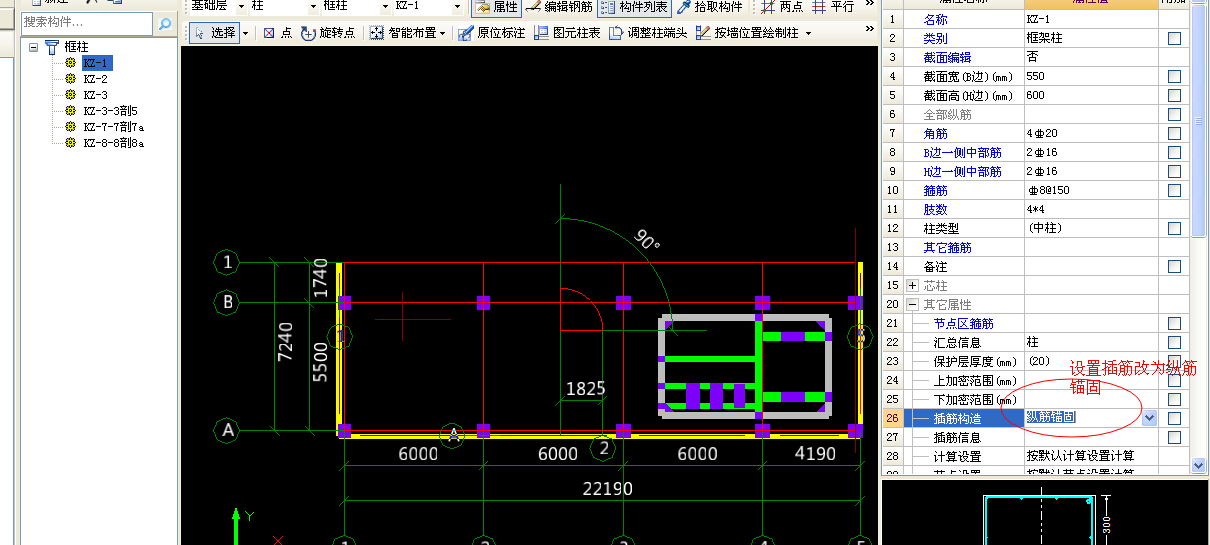
Task: Open the 基础层 floor dropdown
Action: [242, 6]
